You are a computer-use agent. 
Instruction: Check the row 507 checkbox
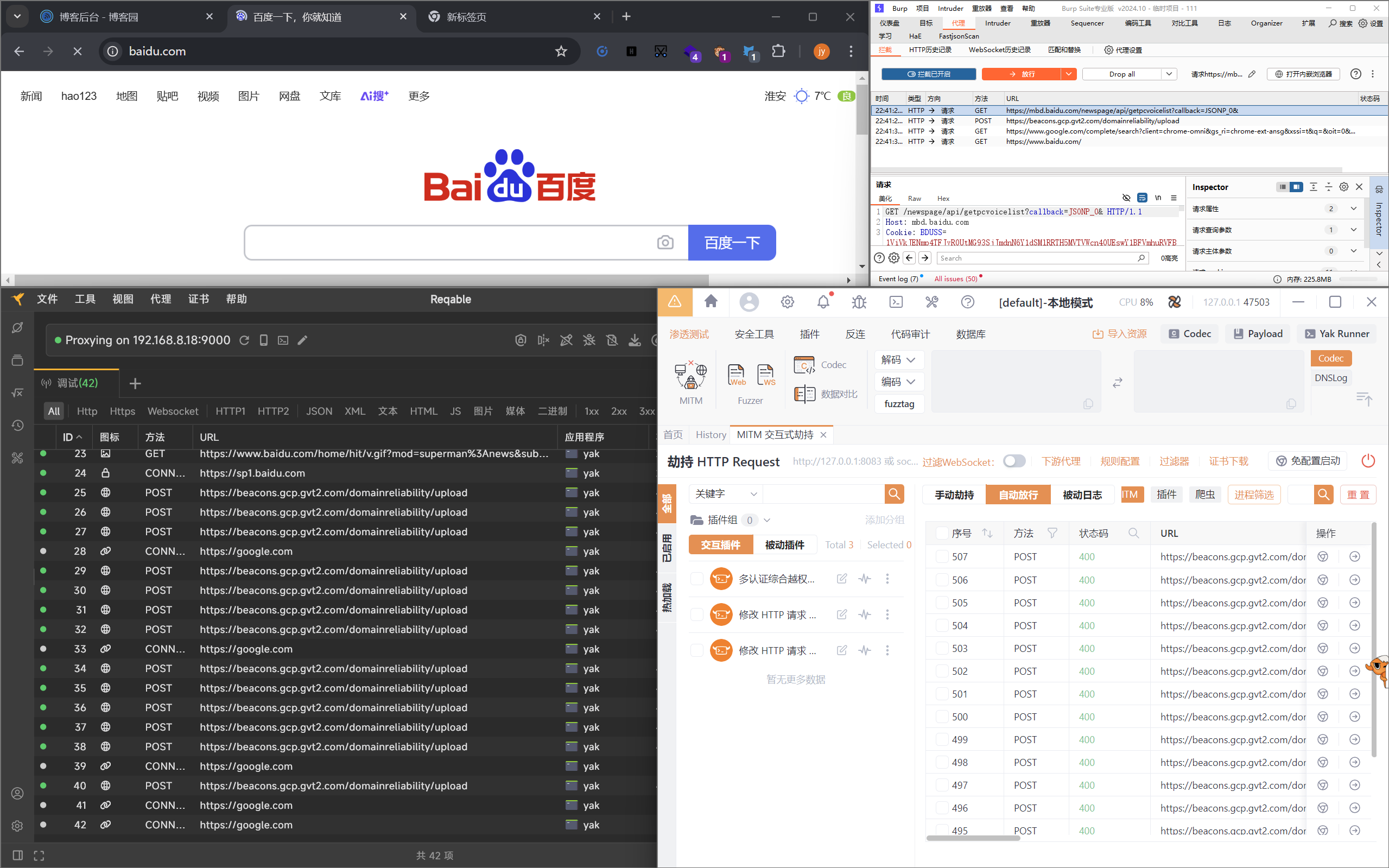[x=941, y=556]
